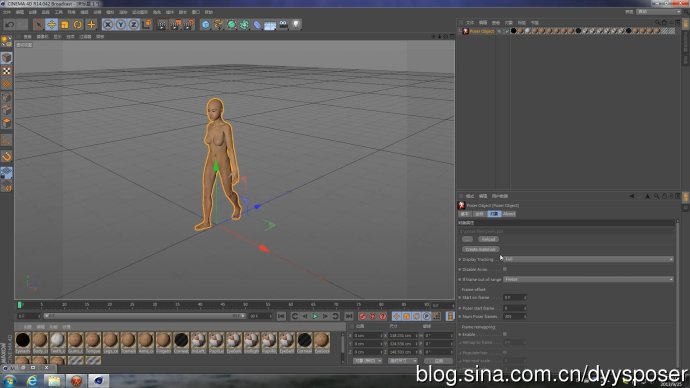Click the green NURBS generator icon
This screenshot has width=690, height=388.
pyautogui.click(x=231, y=25)
